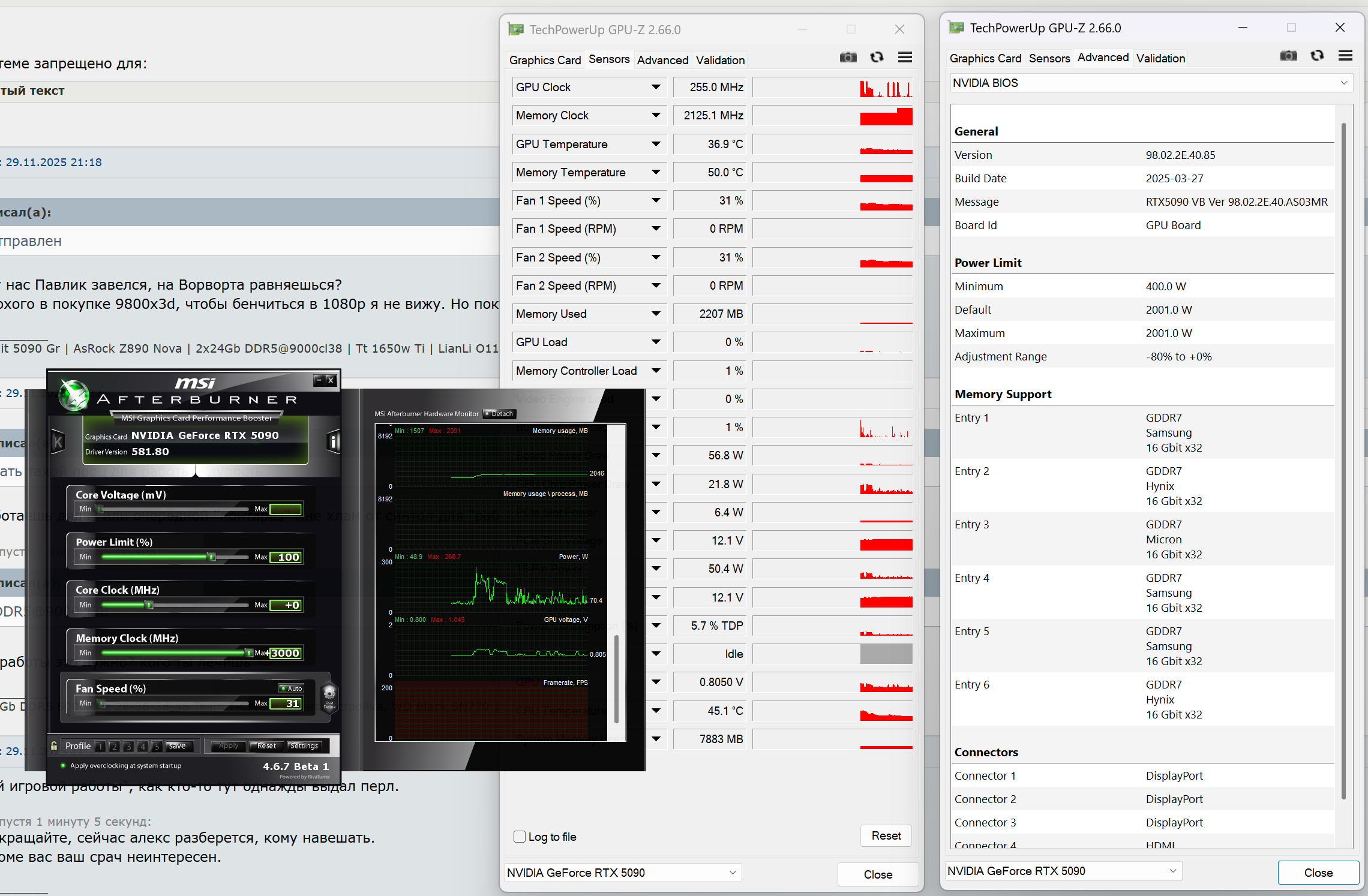Click the Afterburner profile lock icon
Viewport: 1368px width, 896px height.
tap(54, 745)
